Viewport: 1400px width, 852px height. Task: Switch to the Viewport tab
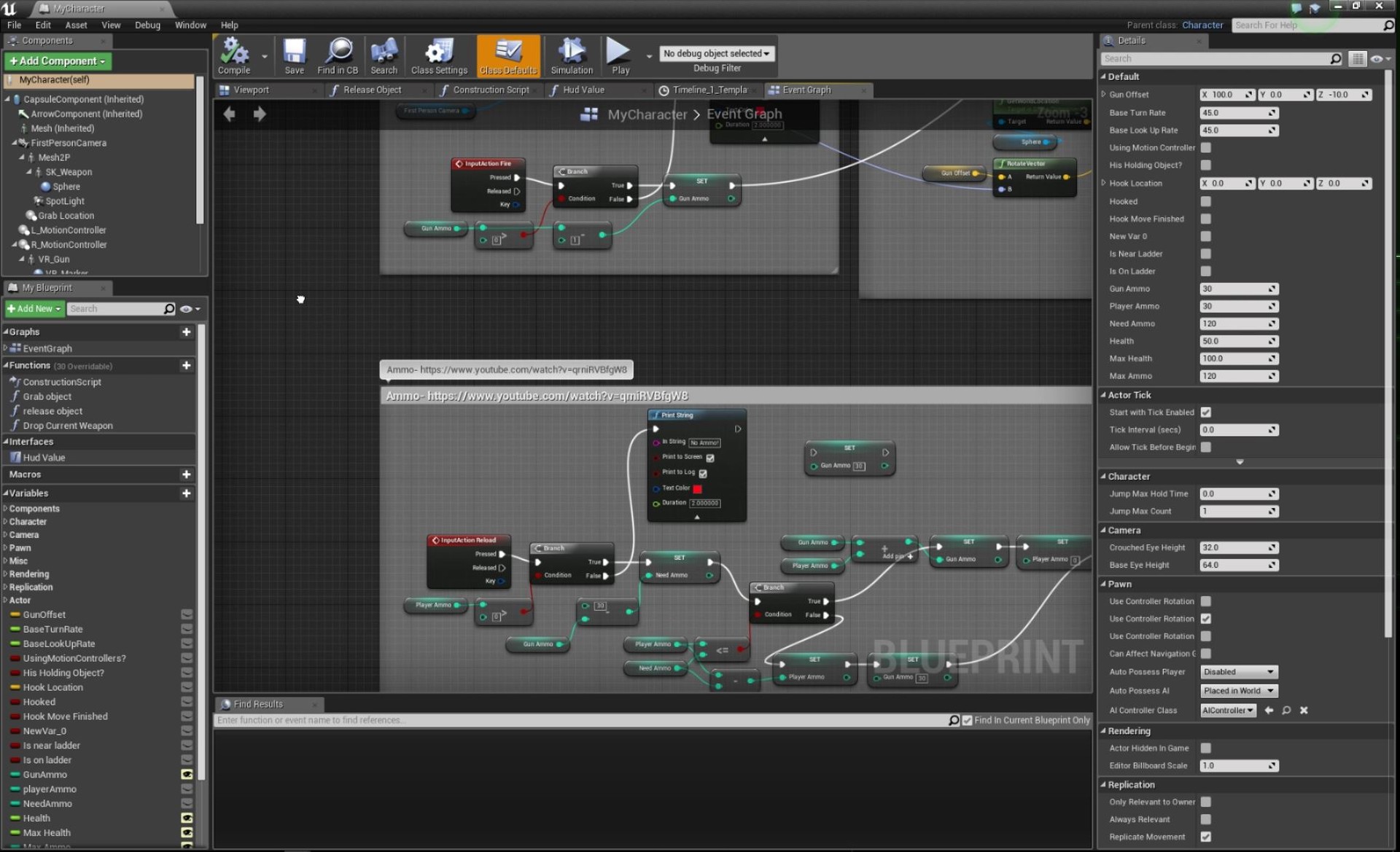[x=253, y=90]
